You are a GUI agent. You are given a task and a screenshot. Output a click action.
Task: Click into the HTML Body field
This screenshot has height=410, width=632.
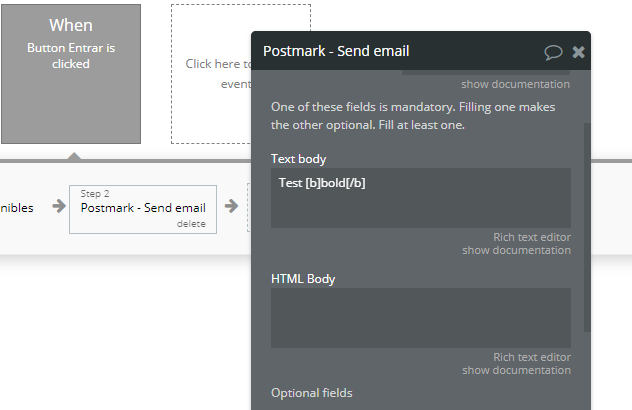[x=420, y=318]
